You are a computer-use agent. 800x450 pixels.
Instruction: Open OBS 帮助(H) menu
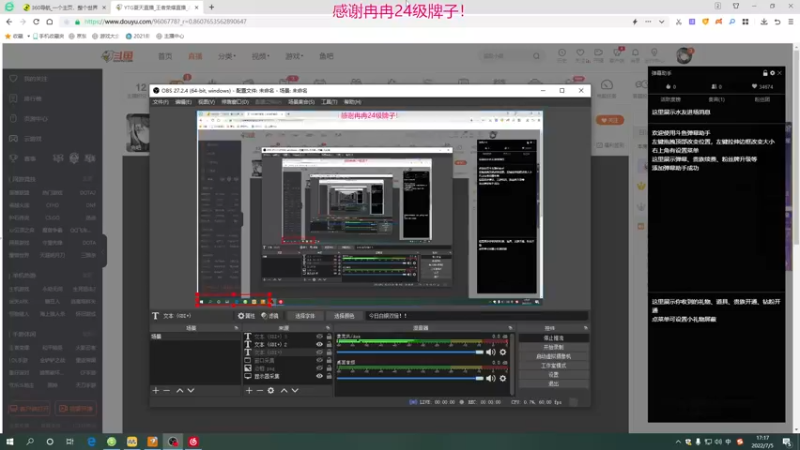(352, 102)
